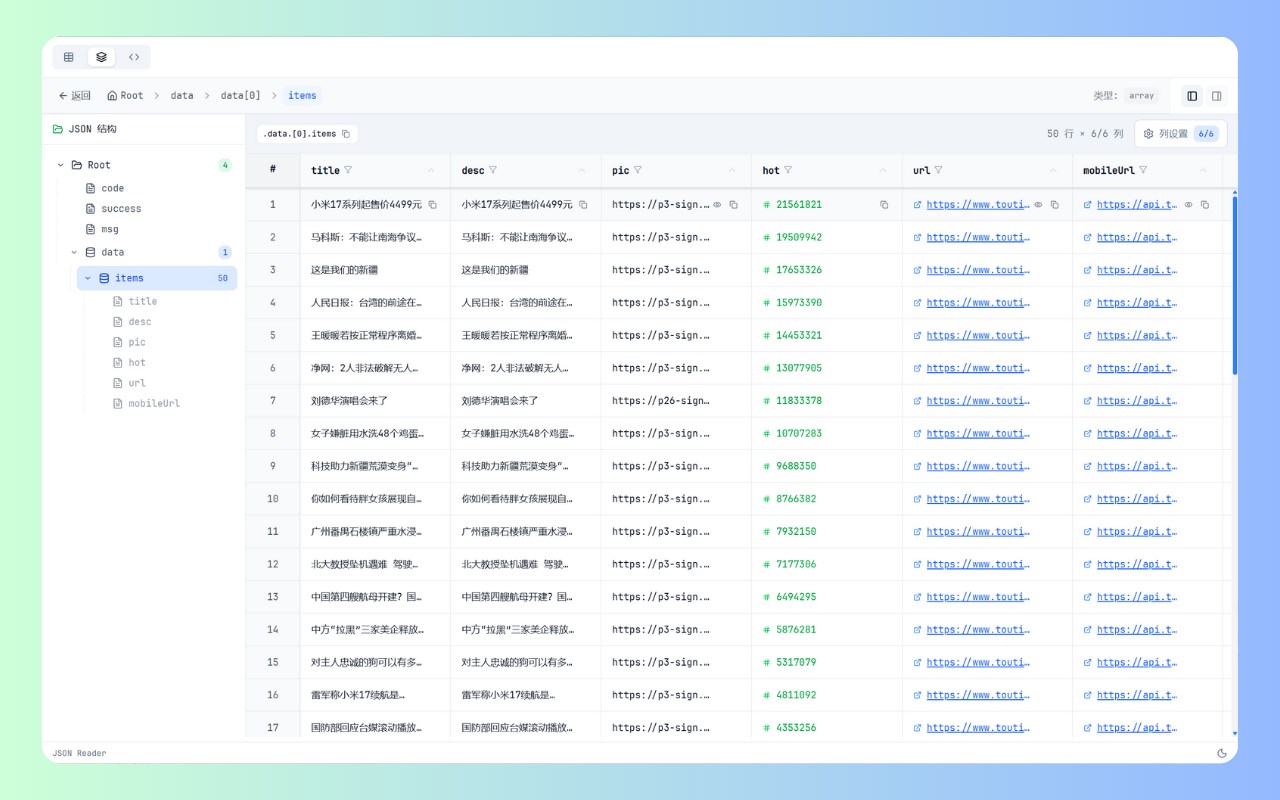Click hot value 4353256
The image size is (1280, 800).
[795, 728]
